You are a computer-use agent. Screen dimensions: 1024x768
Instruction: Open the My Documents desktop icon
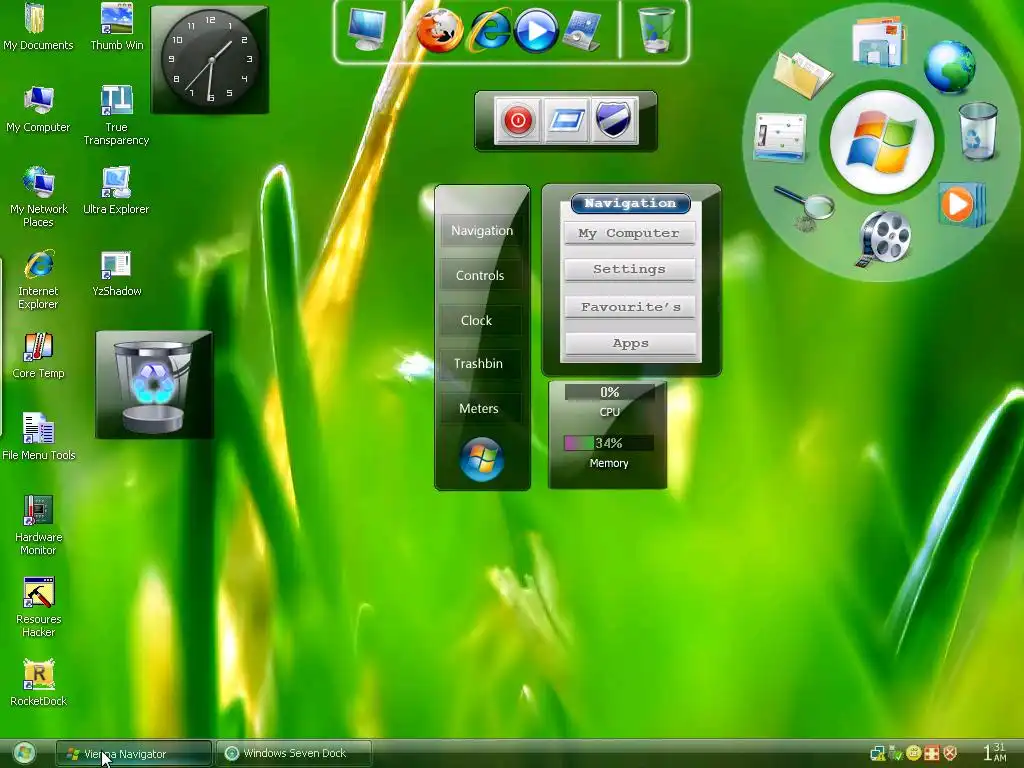pyautogui.click(x=38, y=27)
